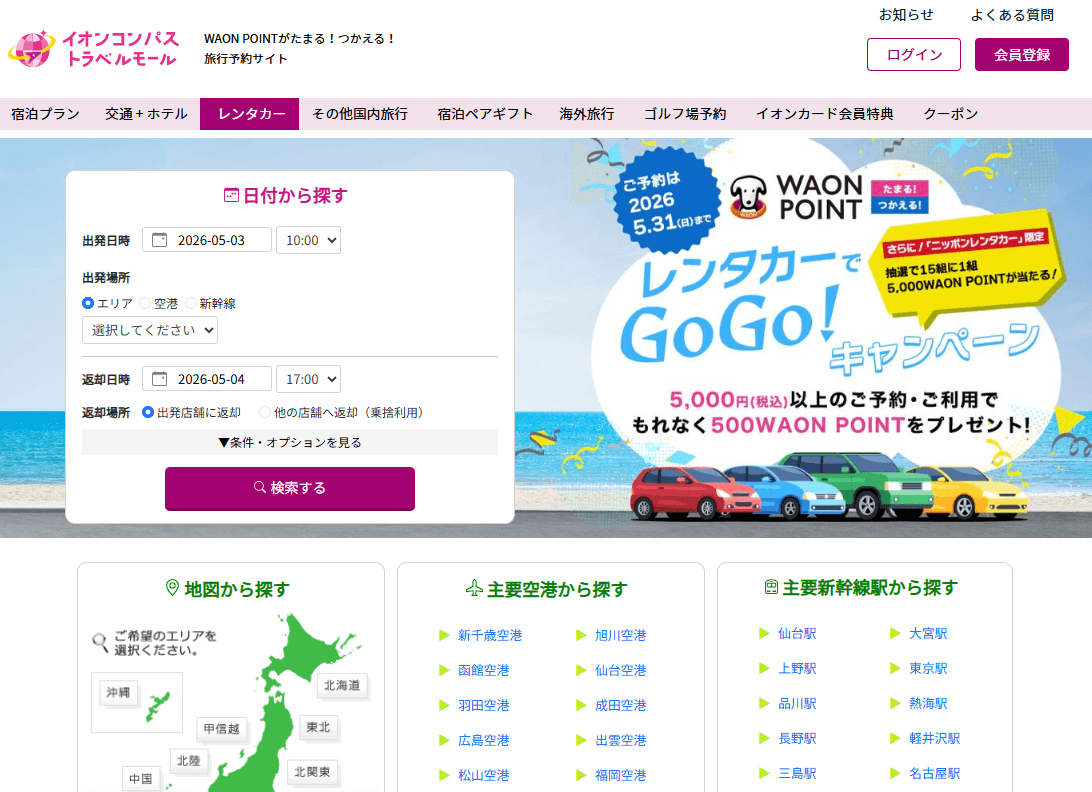Open the 軽井沢駅 link
The width and height of the screenshot is (1092, 792).
pos(935,738)
